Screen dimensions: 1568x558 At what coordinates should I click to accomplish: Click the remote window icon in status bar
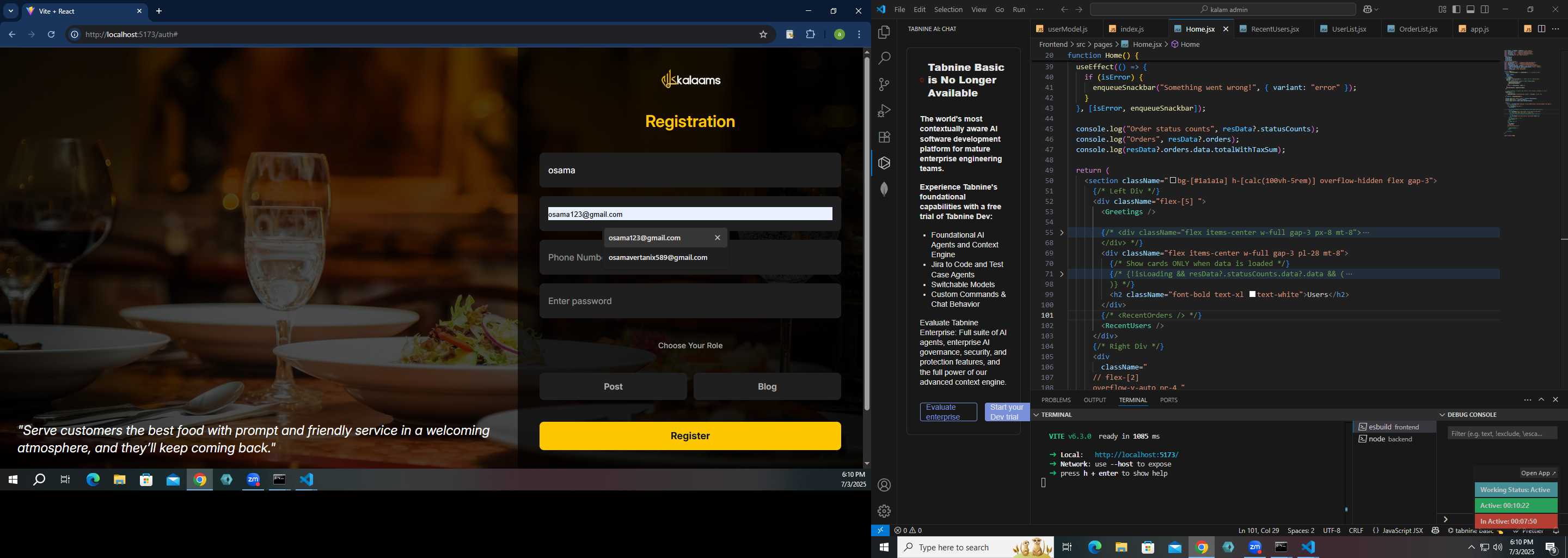click(880, 531)
